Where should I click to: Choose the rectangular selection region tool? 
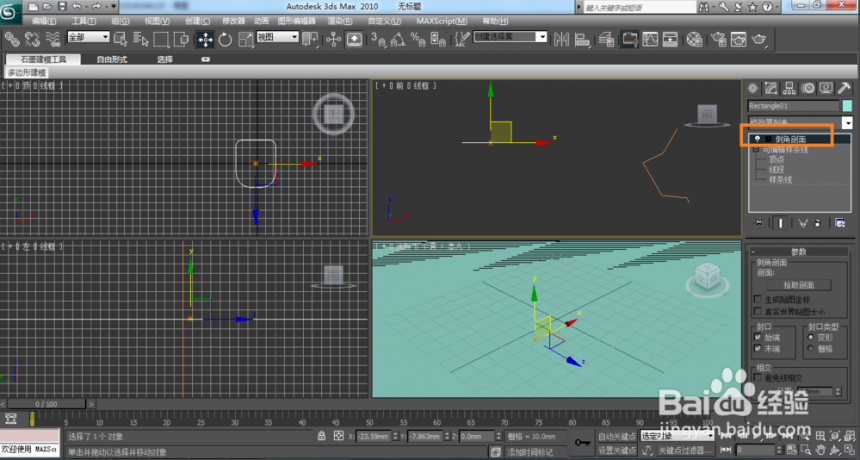pyautogui.click(x=161, y=39)
